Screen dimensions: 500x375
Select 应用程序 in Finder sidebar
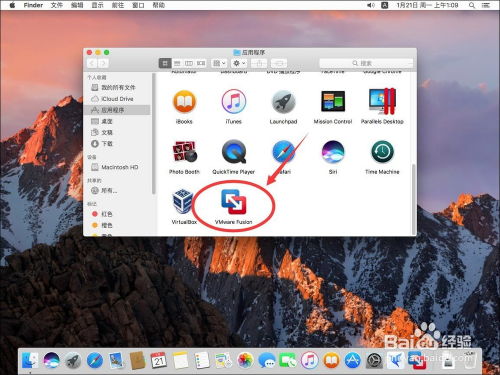tap(118, 110)
